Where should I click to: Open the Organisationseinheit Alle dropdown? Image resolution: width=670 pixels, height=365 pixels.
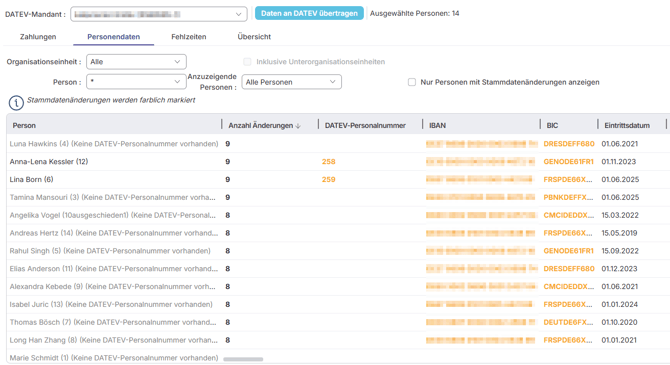(136, 62)
